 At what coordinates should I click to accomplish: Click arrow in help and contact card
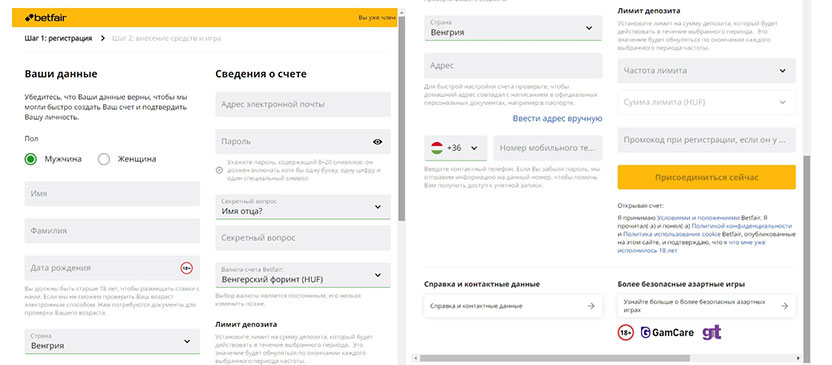tap(591, 306)
